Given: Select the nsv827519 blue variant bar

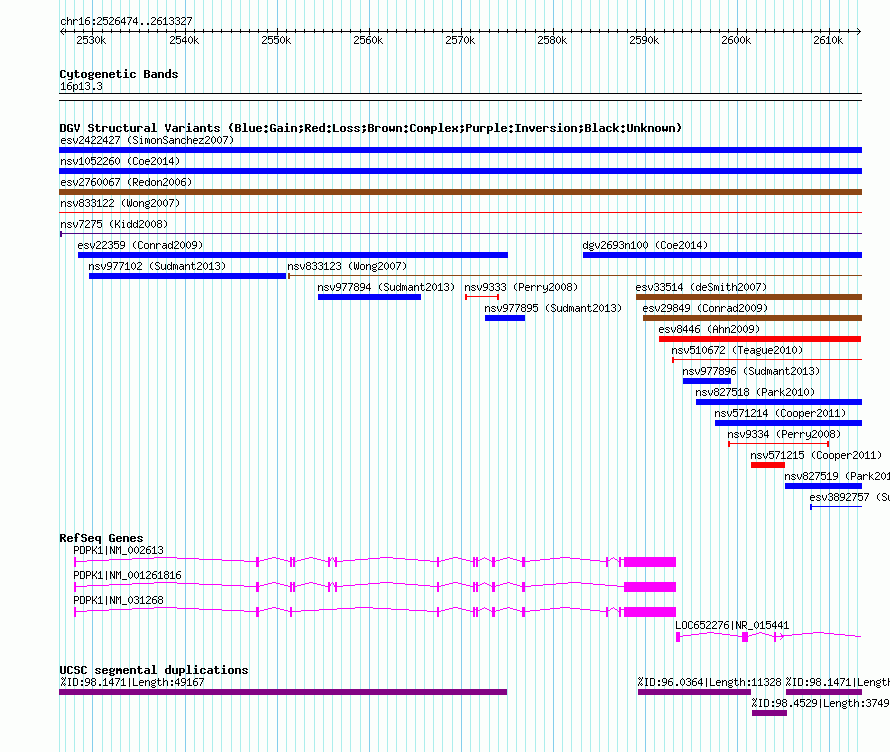Looking at the screenshot, I should [824, 486].
